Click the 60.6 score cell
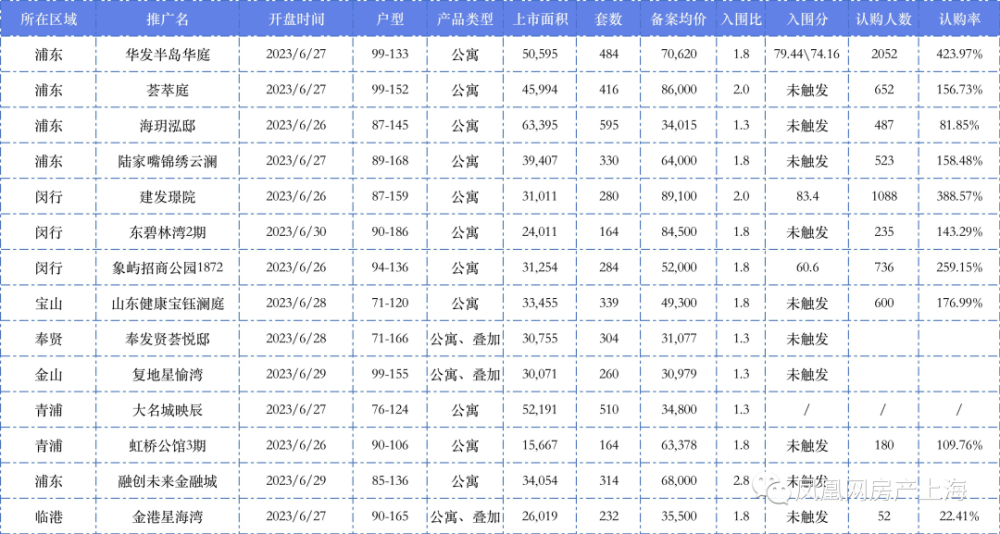The image size is (1000, 534). click(x=807, y=269)
